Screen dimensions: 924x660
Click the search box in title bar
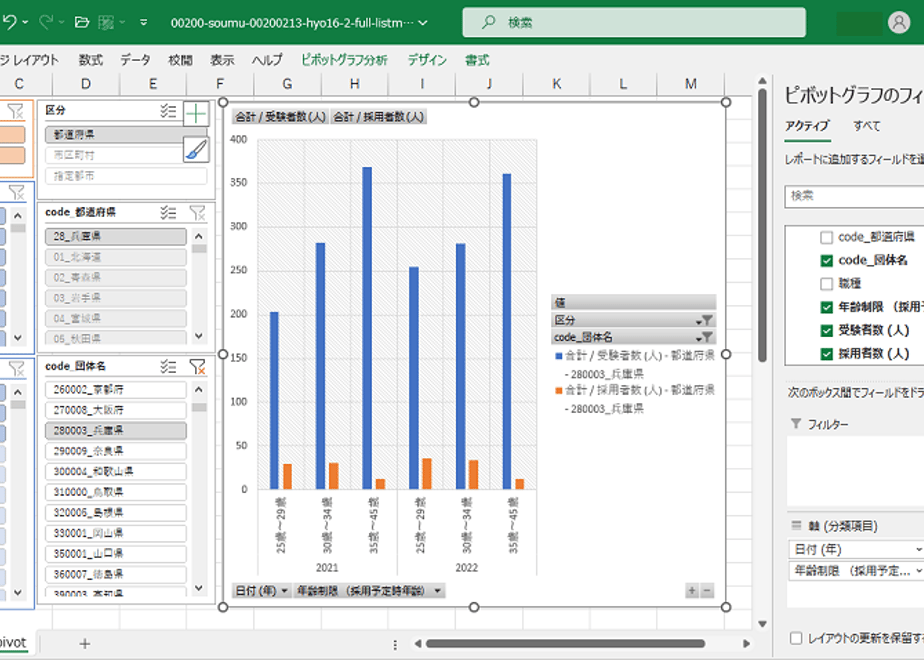tap(633, 22)
